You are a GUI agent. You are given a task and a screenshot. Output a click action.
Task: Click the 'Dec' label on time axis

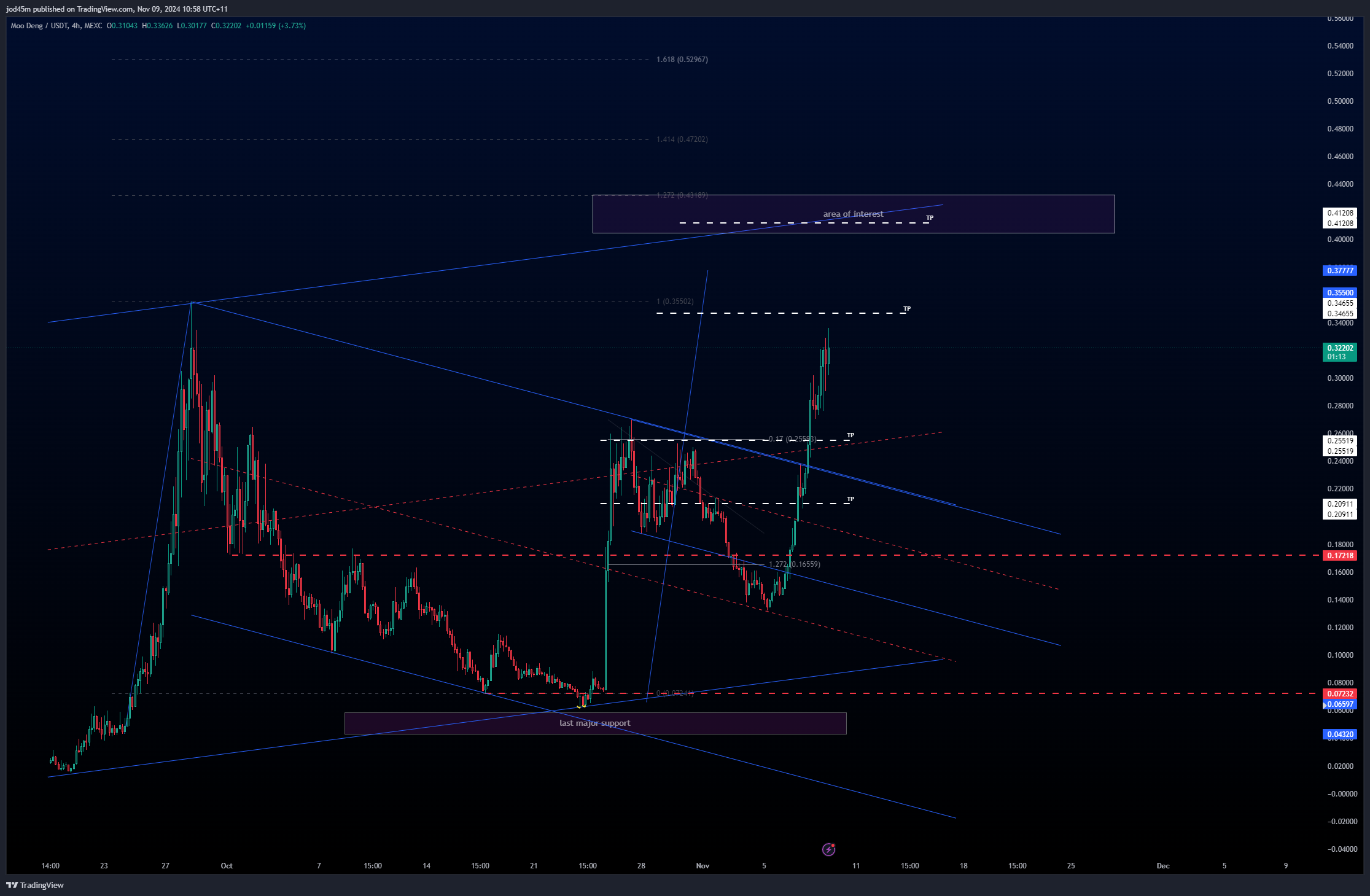pyautogui.click(x=1163, y=866)
